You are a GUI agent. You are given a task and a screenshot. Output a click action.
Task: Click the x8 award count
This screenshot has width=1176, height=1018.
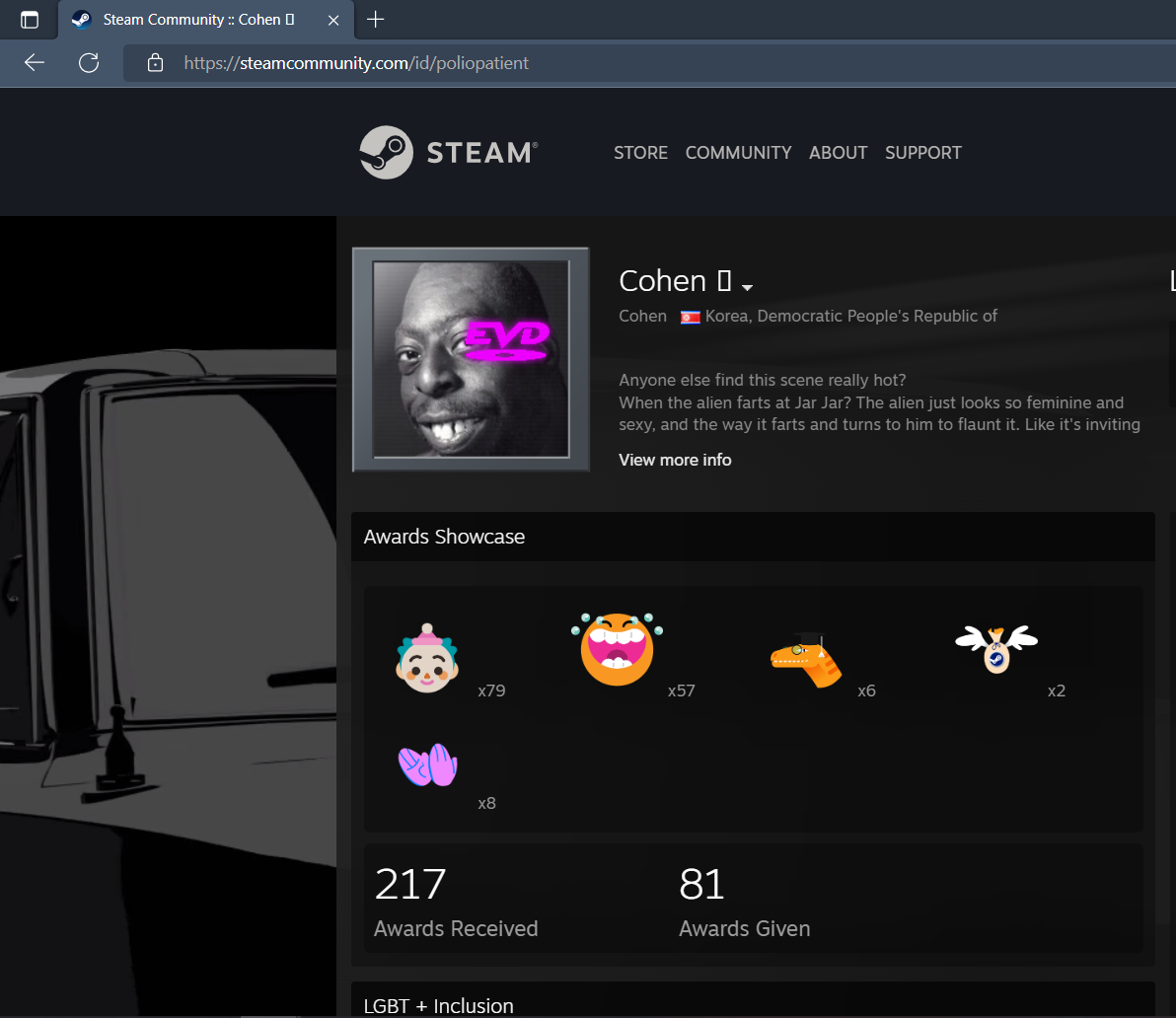pyautogui.click(x=486, y=803)
